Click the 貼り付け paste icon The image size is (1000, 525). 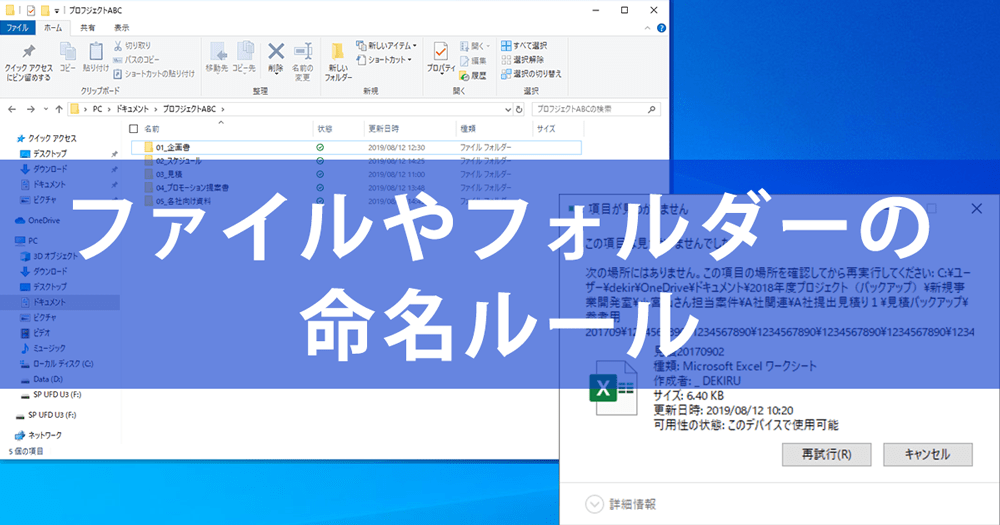pos(96,57)
